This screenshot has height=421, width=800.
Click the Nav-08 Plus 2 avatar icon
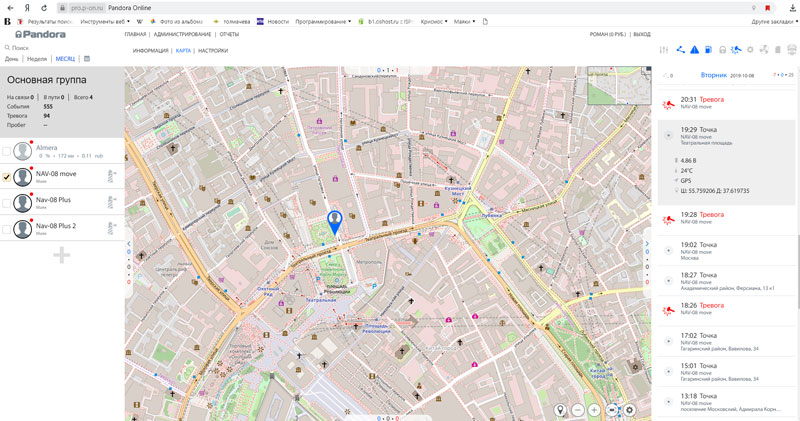pyautogui.click(x=22, y=229)
